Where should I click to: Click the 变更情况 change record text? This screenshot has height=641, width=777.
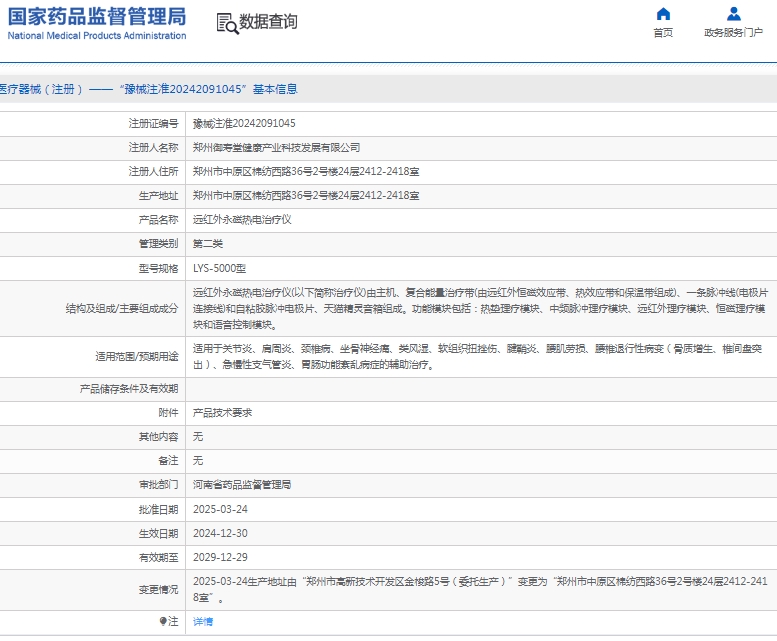[480, 589]
